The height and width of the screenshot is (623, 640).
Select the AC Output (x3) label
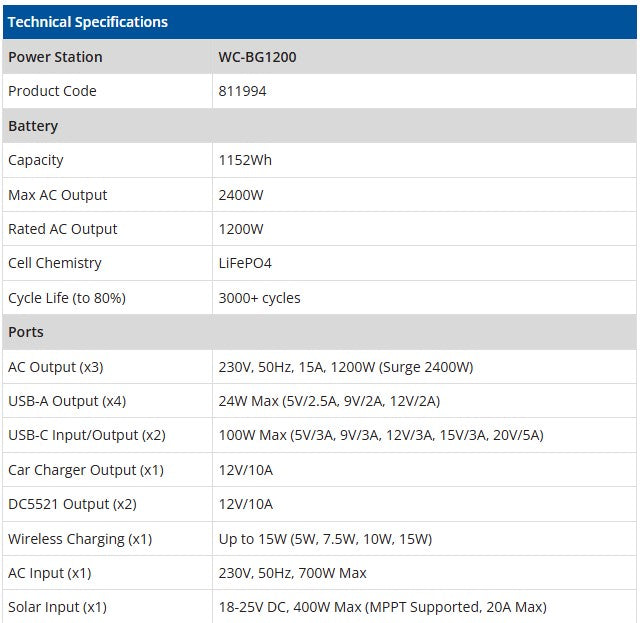[x=55, y=367]
